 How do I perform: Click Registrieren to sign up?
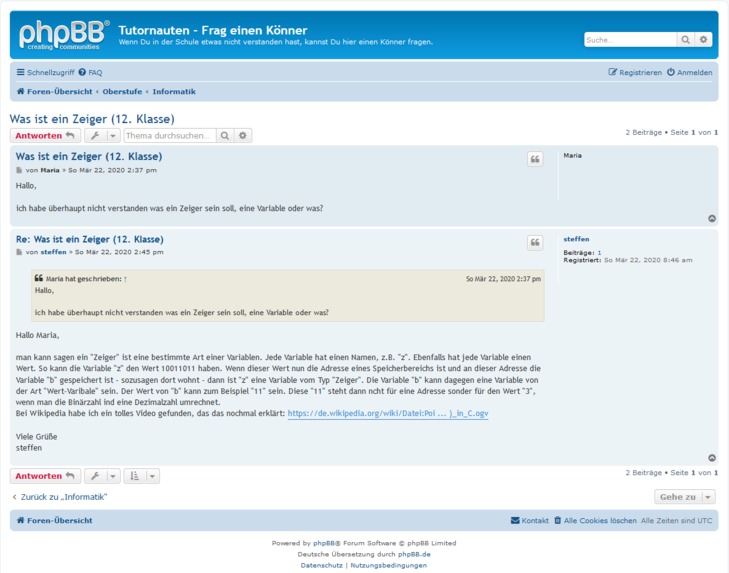point(635,73)
